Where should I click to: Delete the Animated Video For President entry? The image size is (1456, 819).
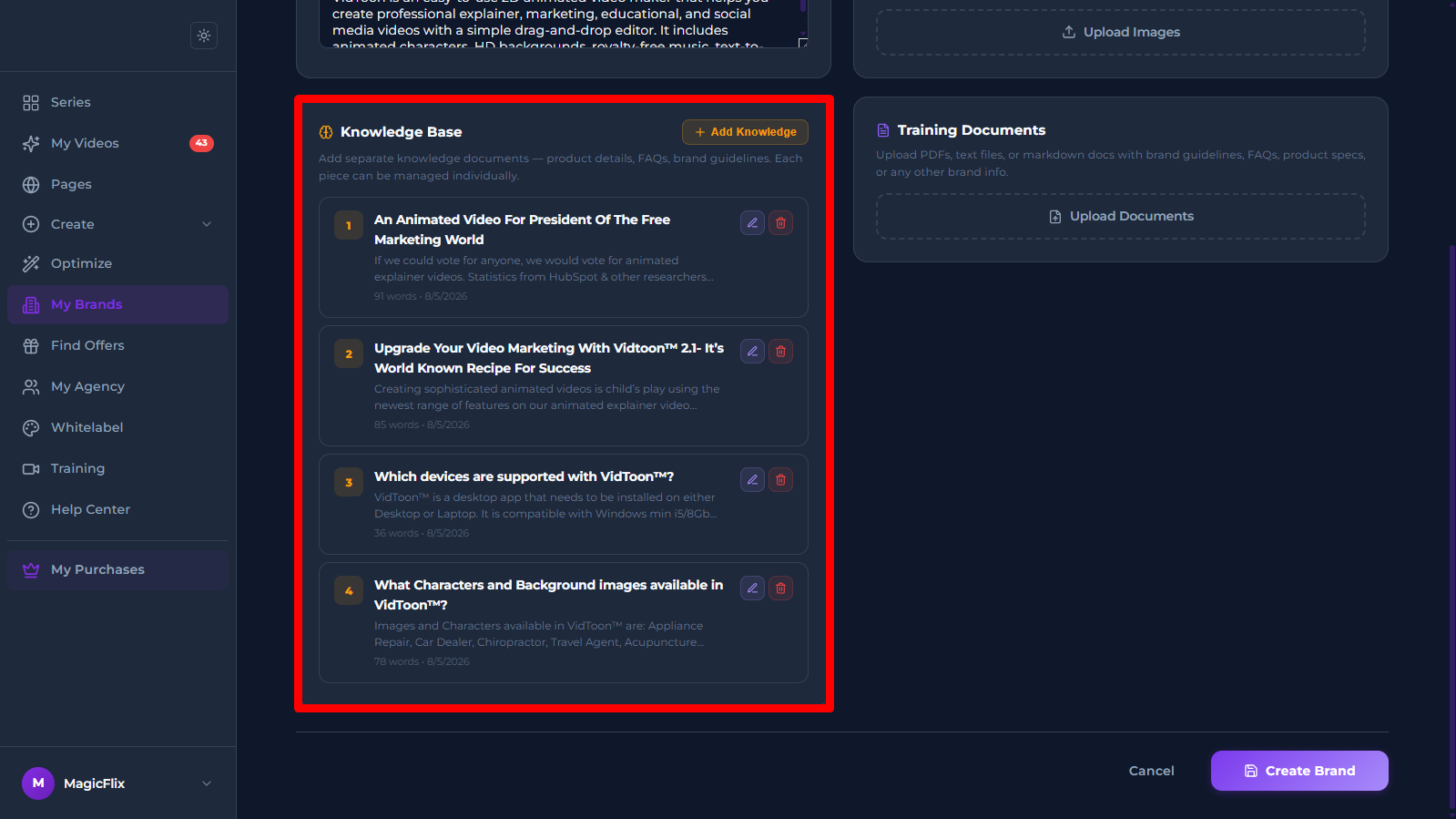pyautogui.click(x=780, y=223)
